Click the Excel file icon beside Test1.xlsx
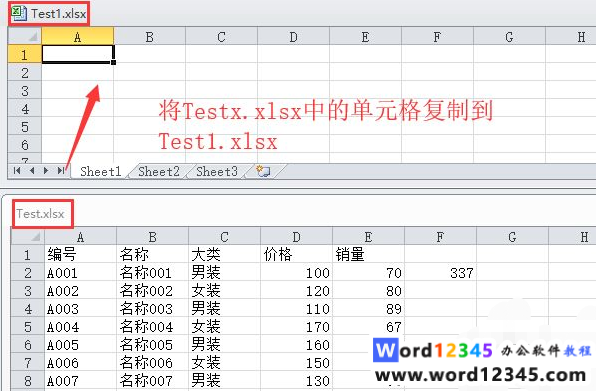This screenshot has width=596, height=391. click(18, 13)
